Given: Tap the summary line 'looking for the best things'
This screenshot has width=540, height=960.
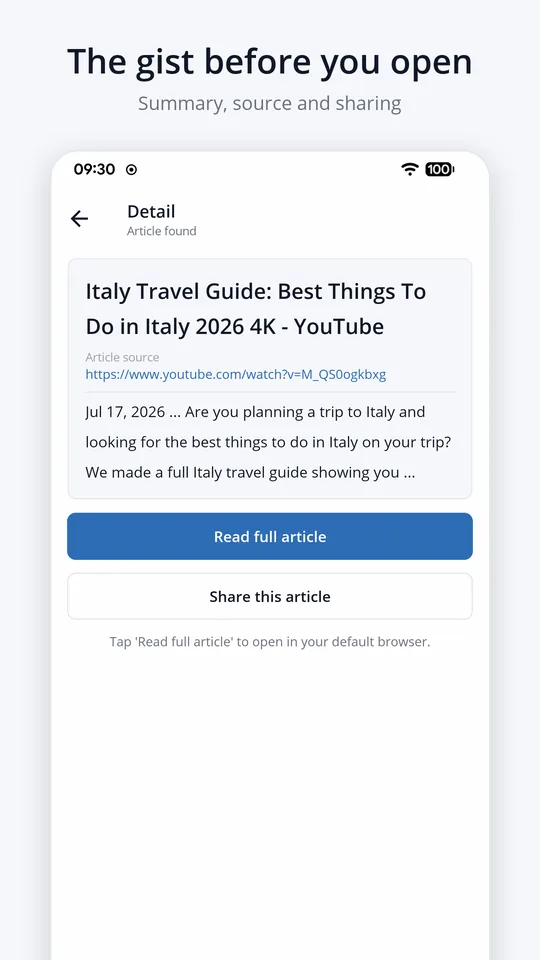Looking at the screenshot, I should pos(268,443).
